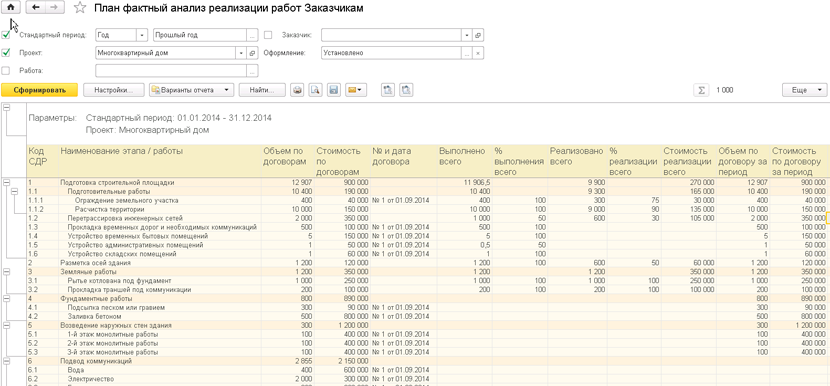Click the Сформировать button
Viewport: 830px width, 386px height.
(40, 90)
